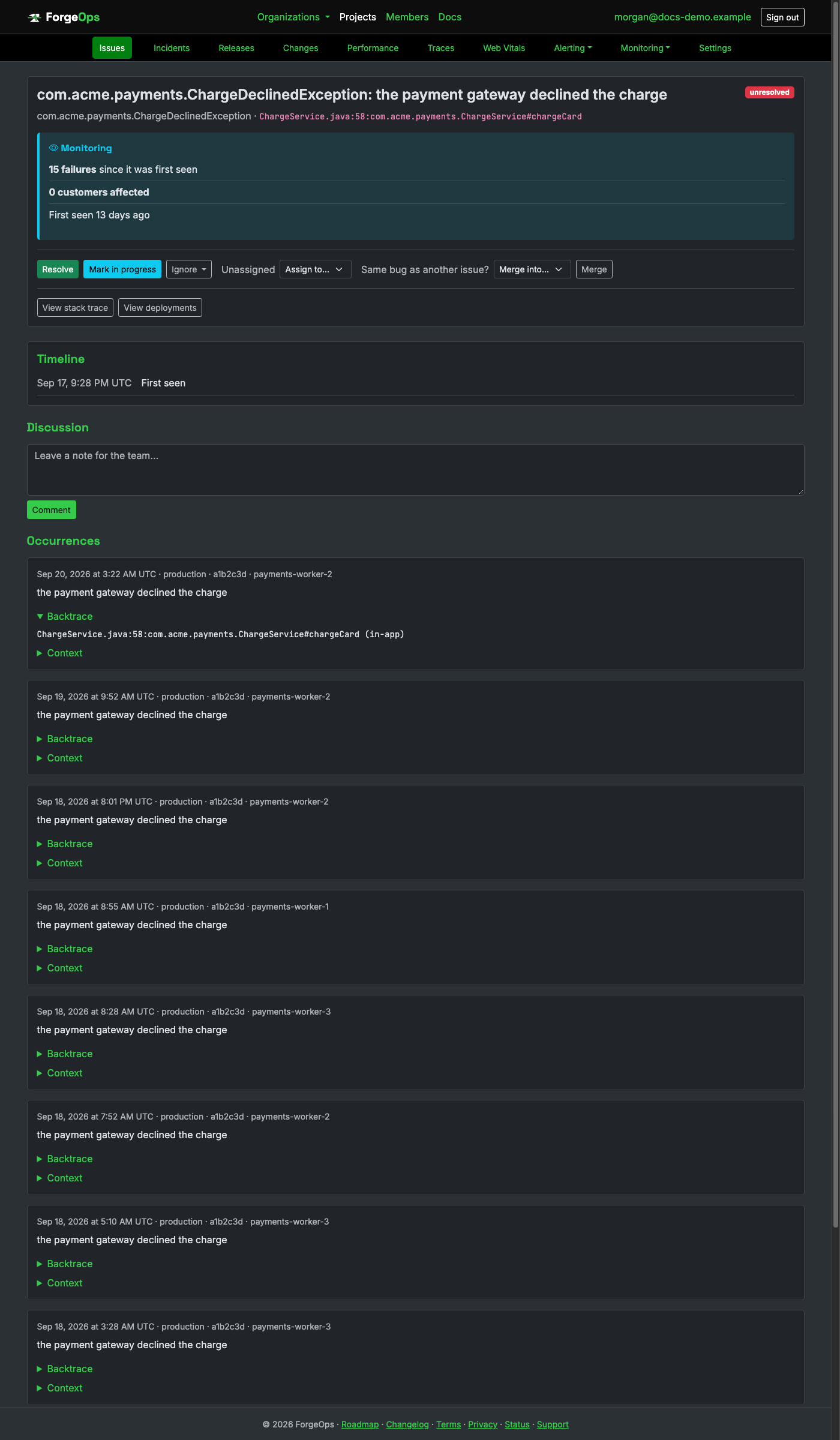The width and height of the screenshot is (840, 1440).
Task: Open the Merge into... selector
Action: [x=532, y=269]
